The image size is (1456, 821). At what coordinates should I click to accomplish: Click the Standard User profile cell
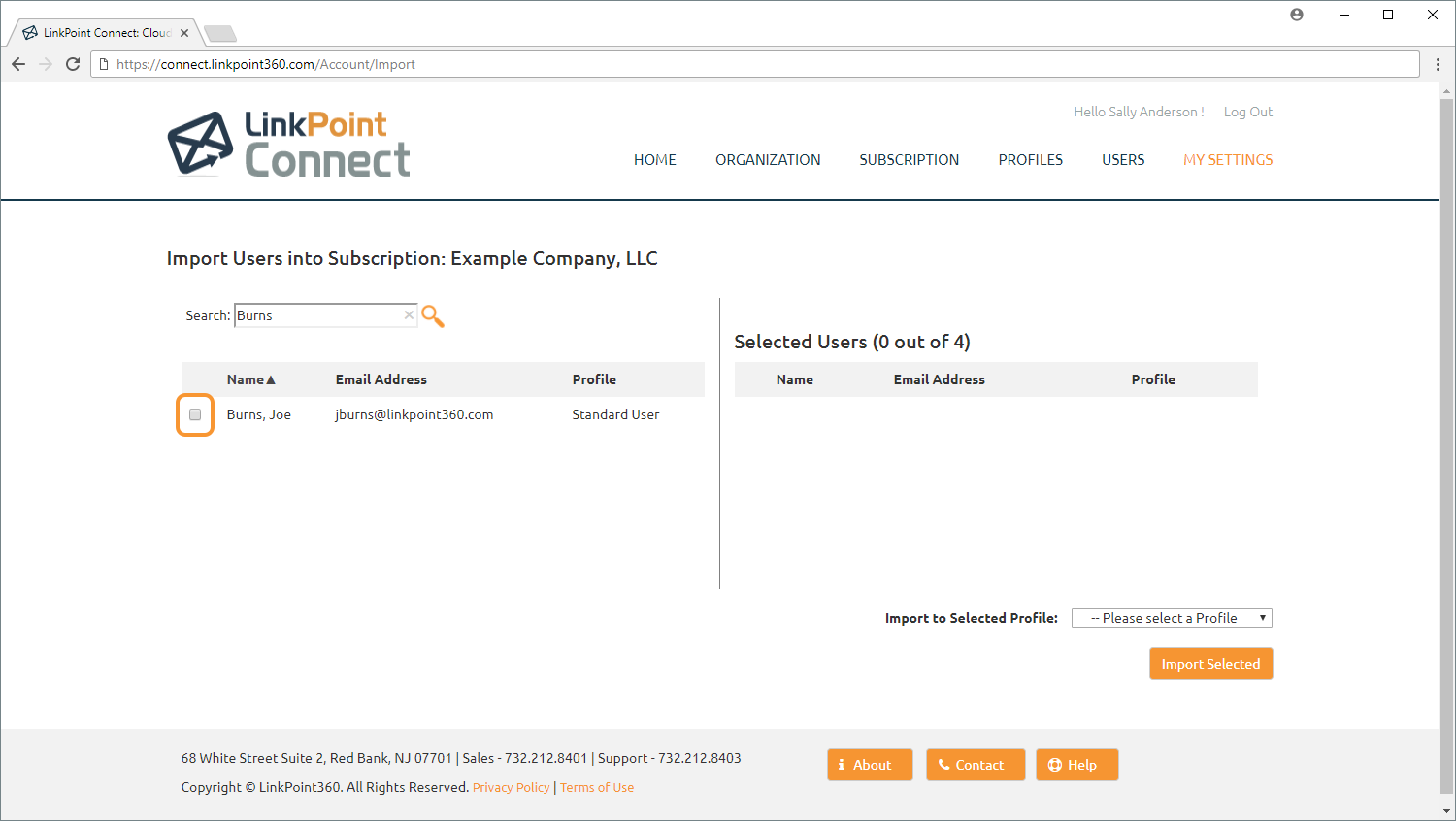[x=615, y=414]
